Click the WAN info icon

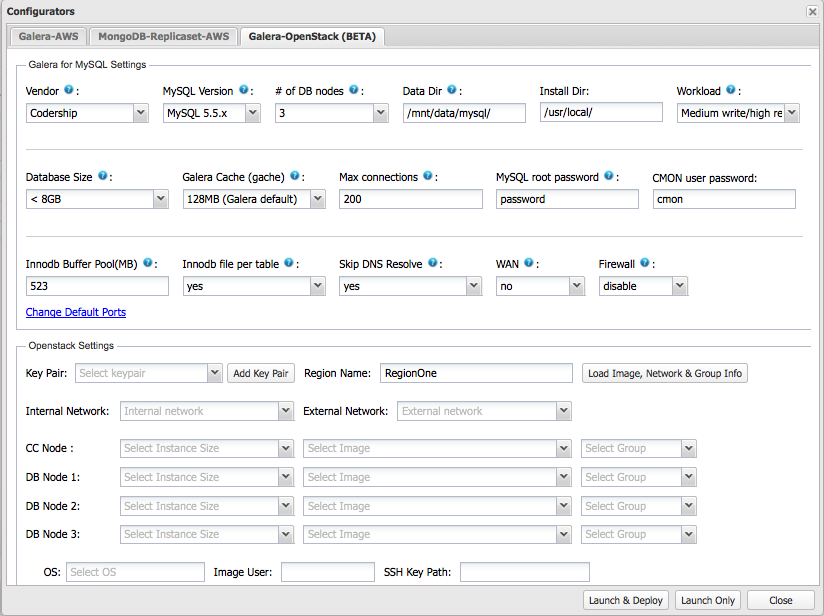(527, 264)
